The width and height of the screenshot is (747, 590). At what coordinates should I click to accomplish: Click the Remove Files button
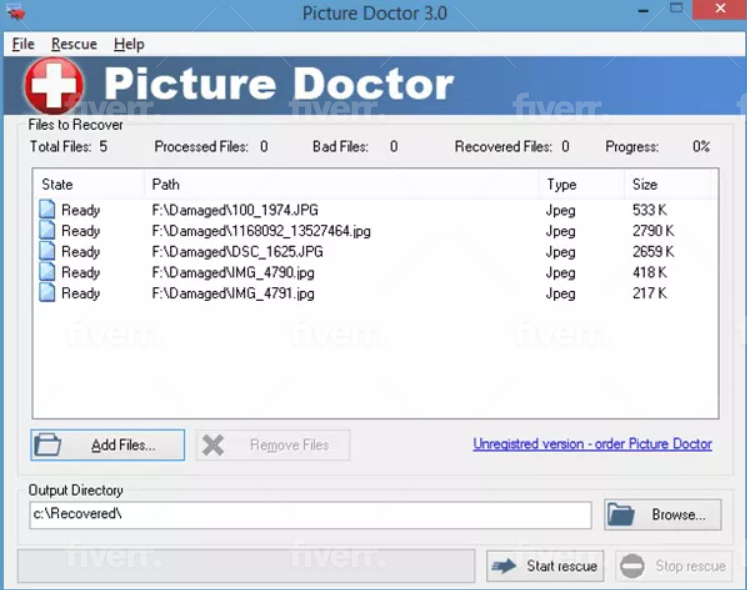[x=273, y=445]
